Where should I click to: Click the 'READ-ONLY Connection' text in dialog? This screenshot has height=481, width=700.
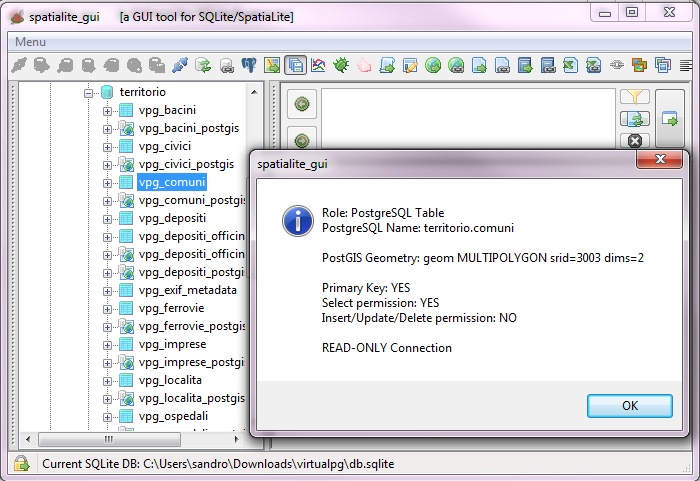387,348
